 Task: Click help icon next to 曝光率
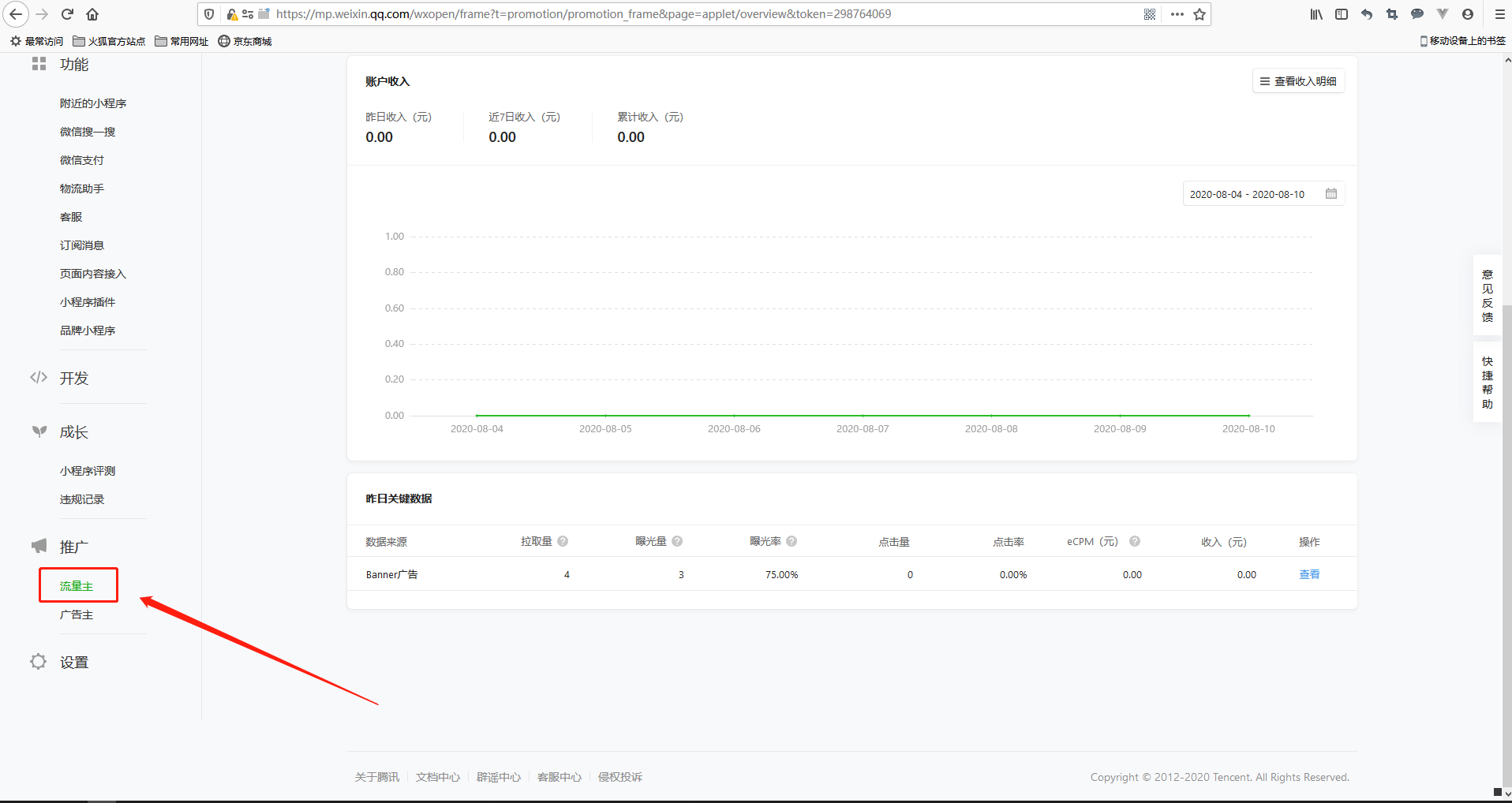[792, 541]
